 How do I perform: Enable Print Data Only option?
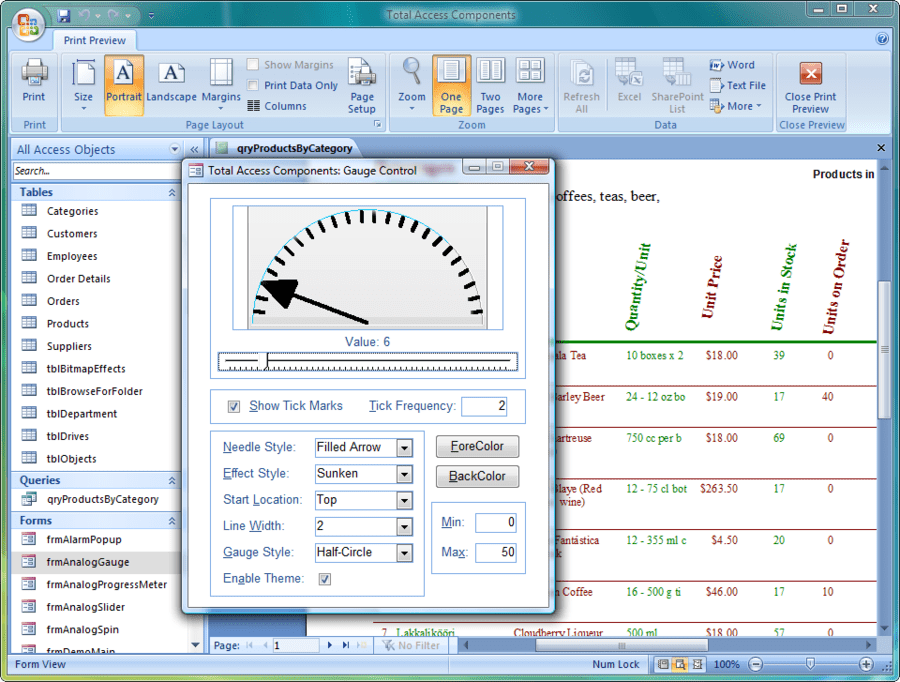(x=254, y=86)
